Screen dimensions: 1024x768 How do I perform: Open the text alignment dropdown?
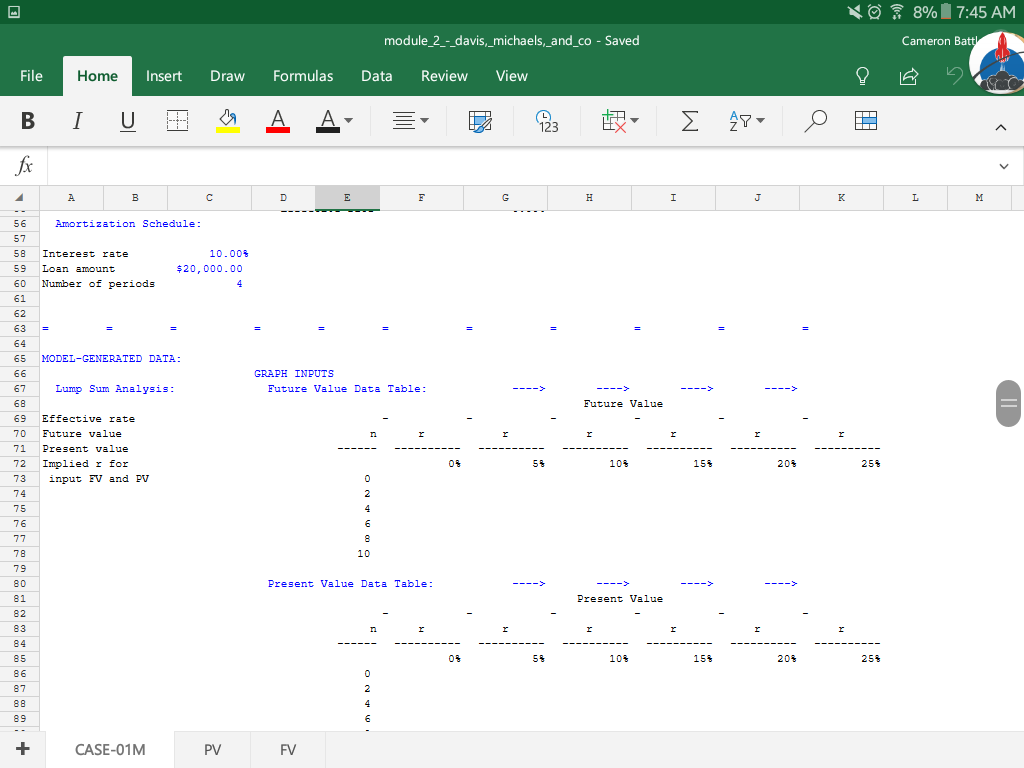coord(410,121)
